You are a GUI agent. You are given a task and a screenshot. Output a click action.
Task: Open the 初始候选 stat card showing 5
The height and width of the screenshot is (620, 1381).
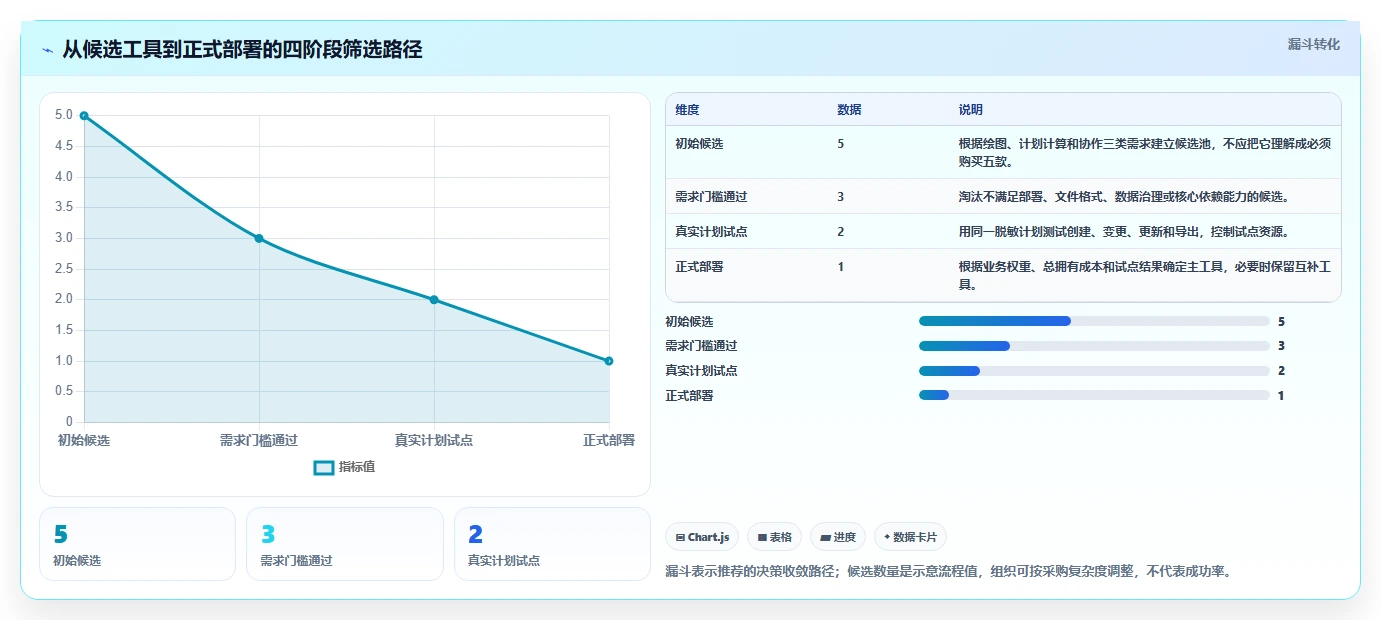tap(137, 544)
